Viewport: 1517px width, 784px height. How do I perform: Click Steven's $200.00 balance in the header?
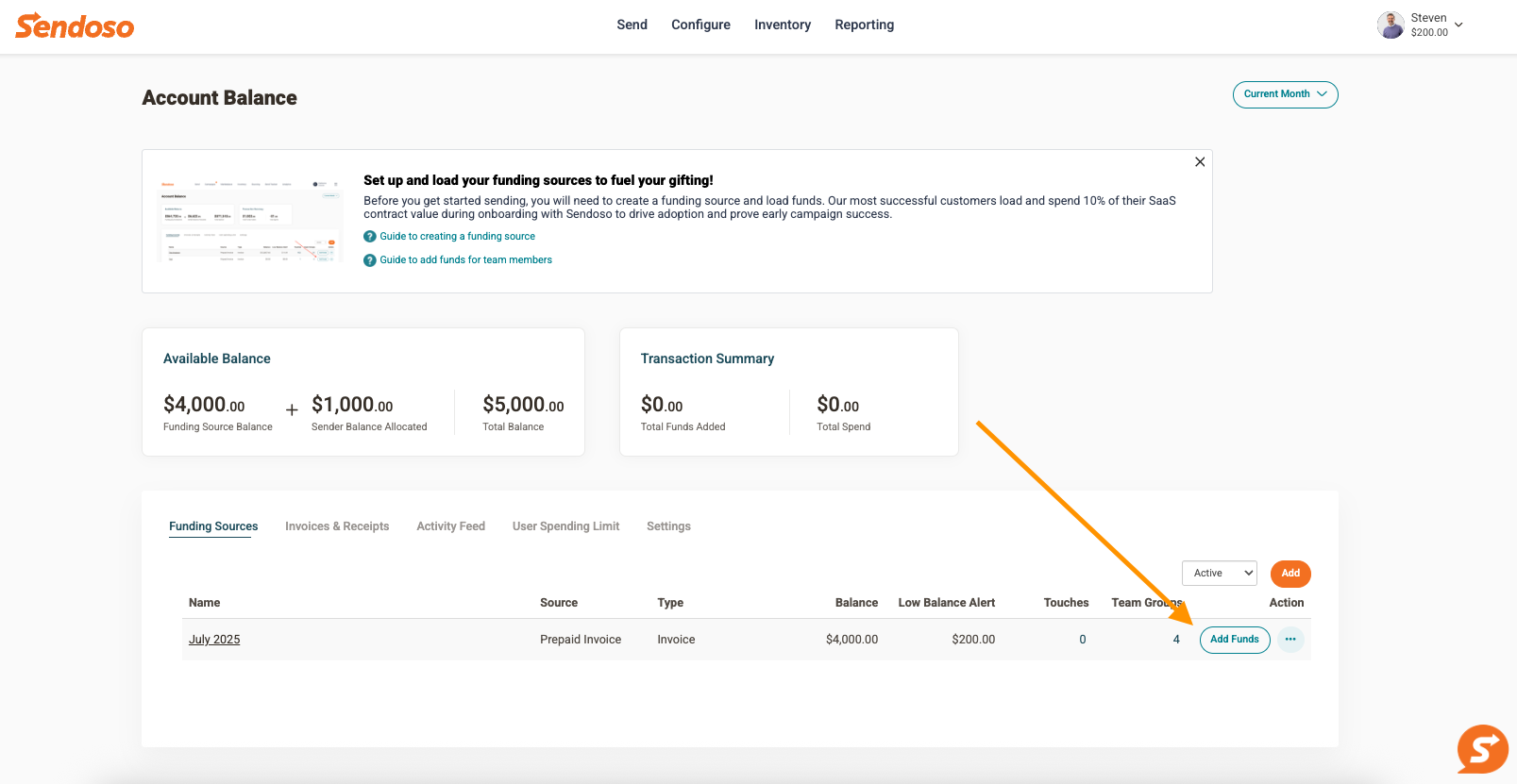(x=1429, y=32)
